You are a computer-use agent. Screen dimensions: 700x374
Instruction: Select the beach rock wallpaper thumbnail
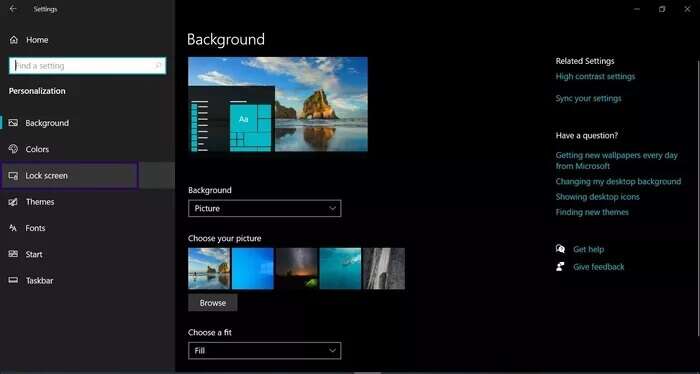pyautogui.click(x=209, y=269)
